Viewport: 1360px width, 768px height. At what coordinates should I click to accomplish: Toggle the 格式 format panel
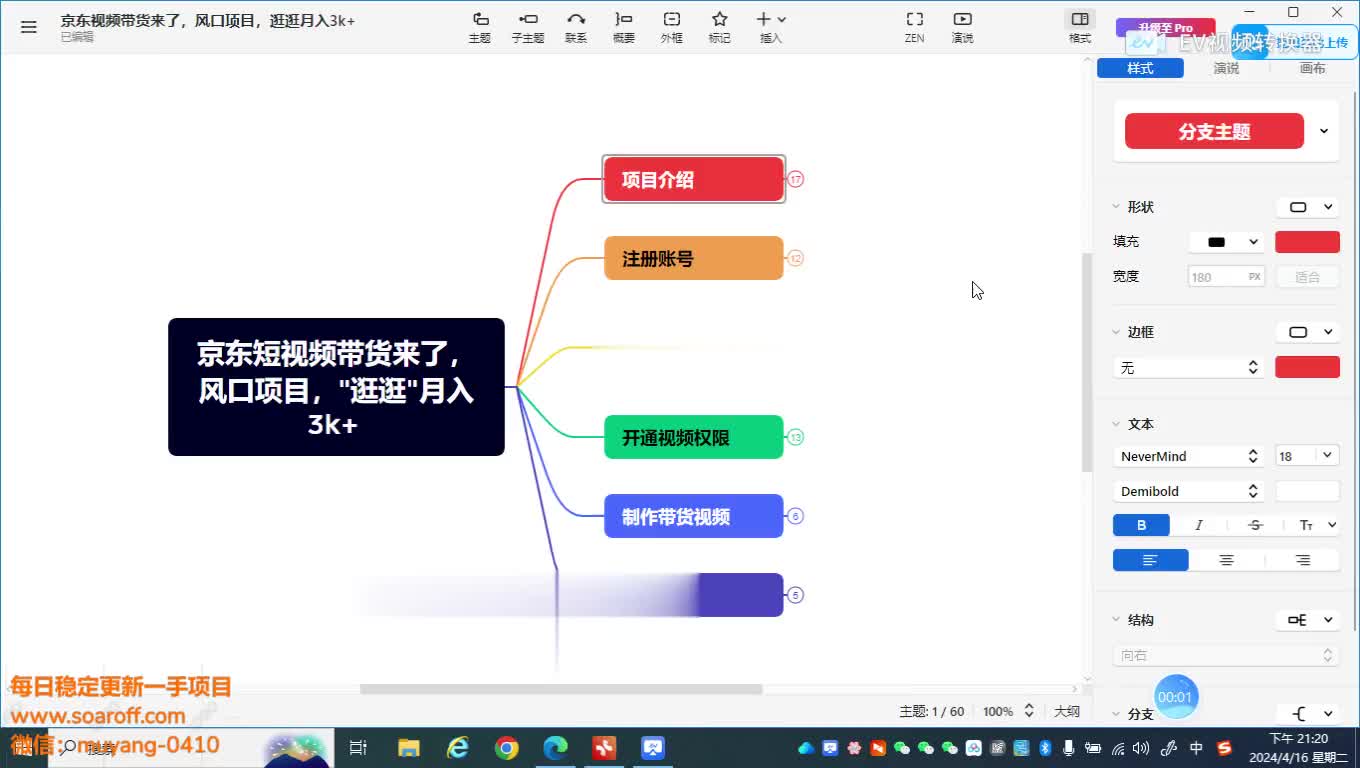click(x=1080, y=27)
